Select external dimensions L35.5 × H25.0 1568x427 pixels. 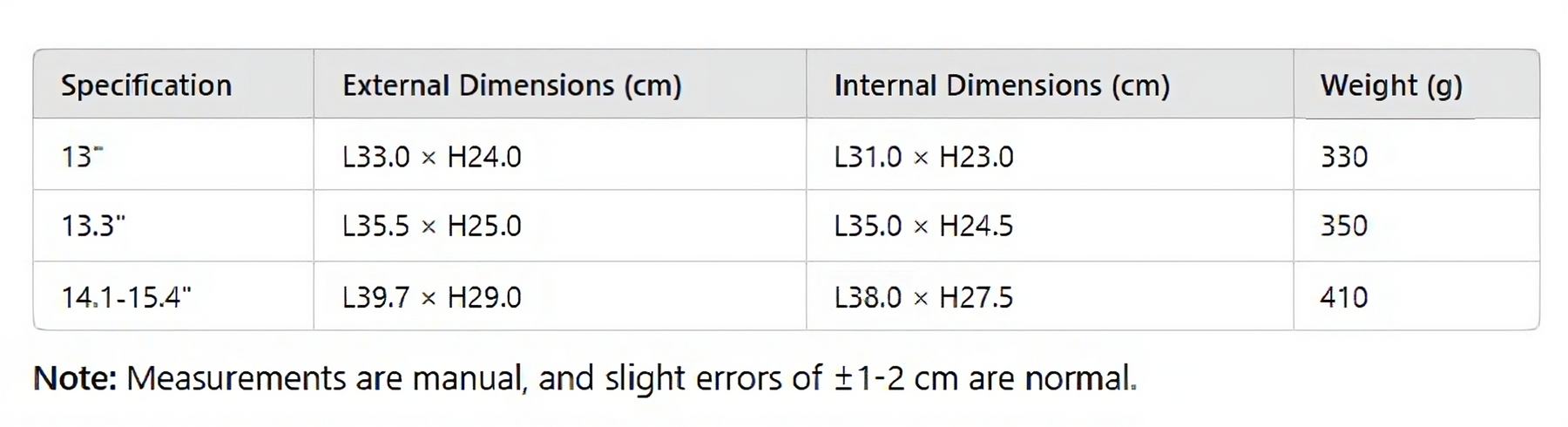(x=432, y=227)
